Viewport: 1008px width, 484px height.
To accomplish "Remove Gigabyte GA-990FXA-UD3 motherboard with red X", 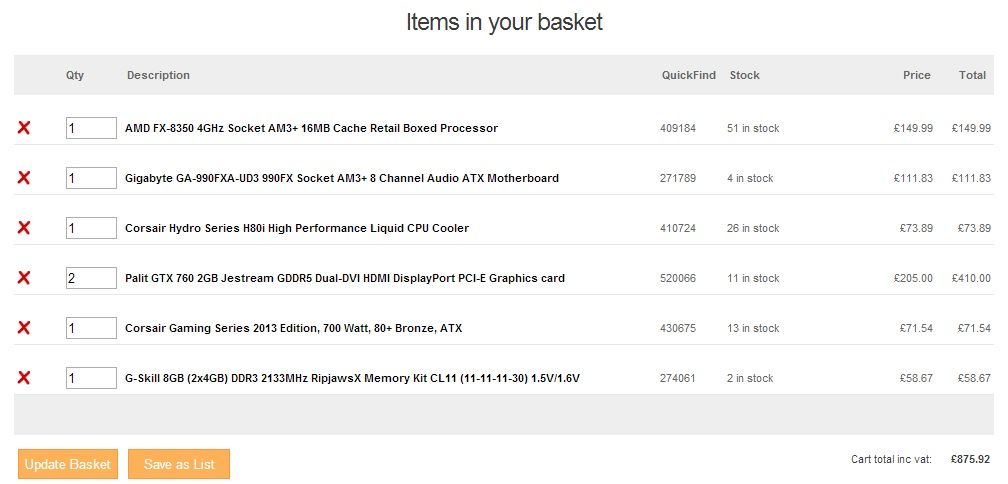I will 24,178.
